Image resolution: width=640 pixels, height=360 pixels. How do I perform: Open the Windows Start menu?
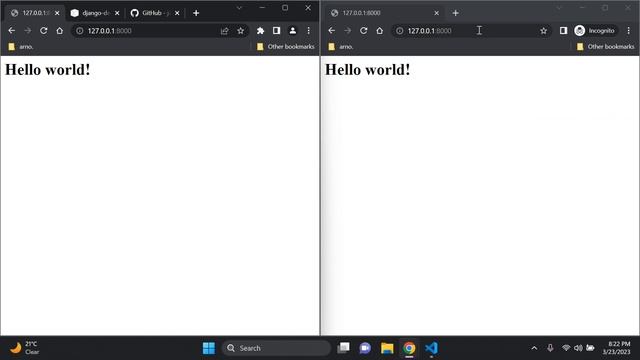(209, 348)
